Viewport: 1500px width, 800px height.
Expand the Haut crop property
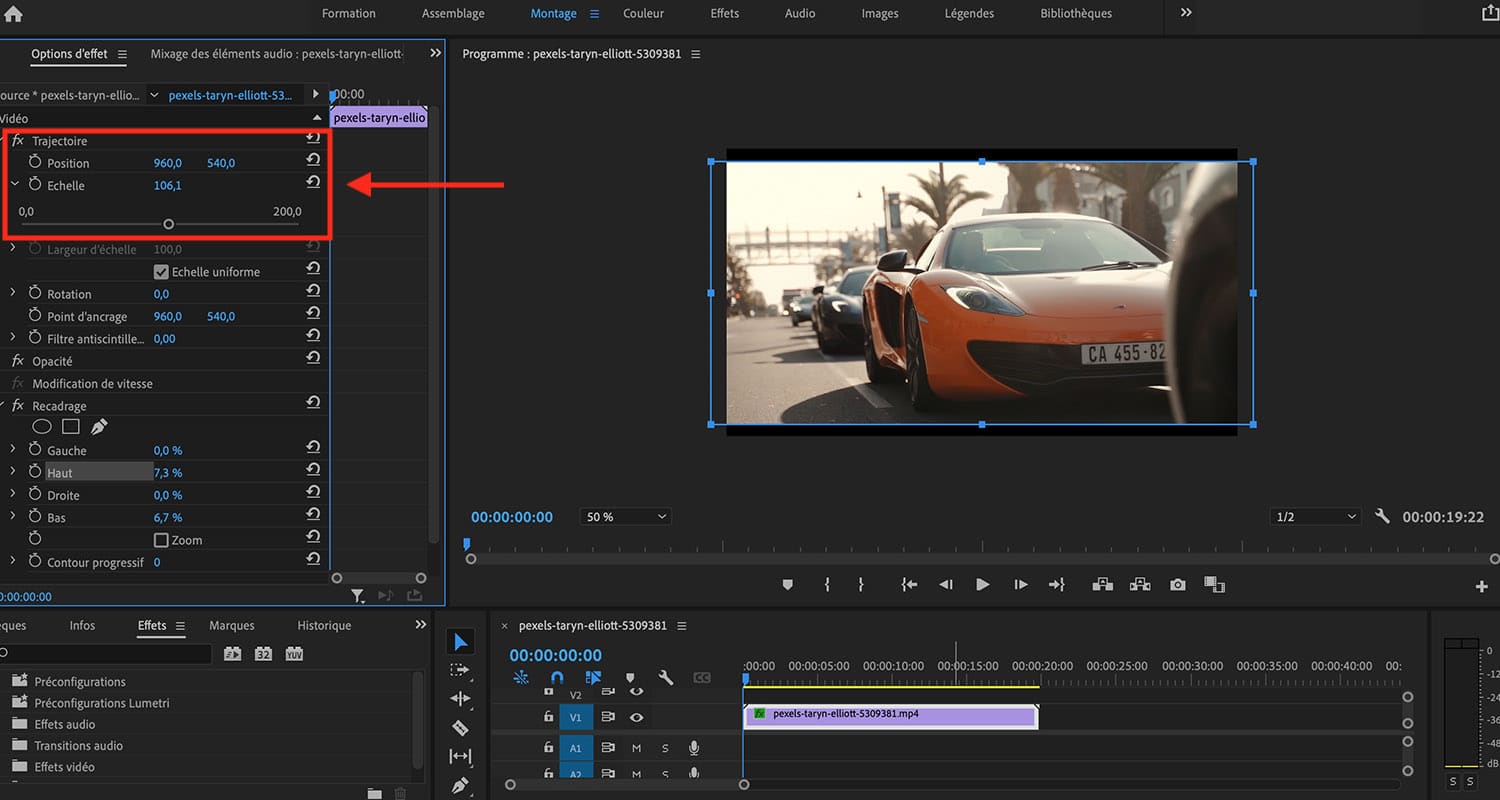13,472
